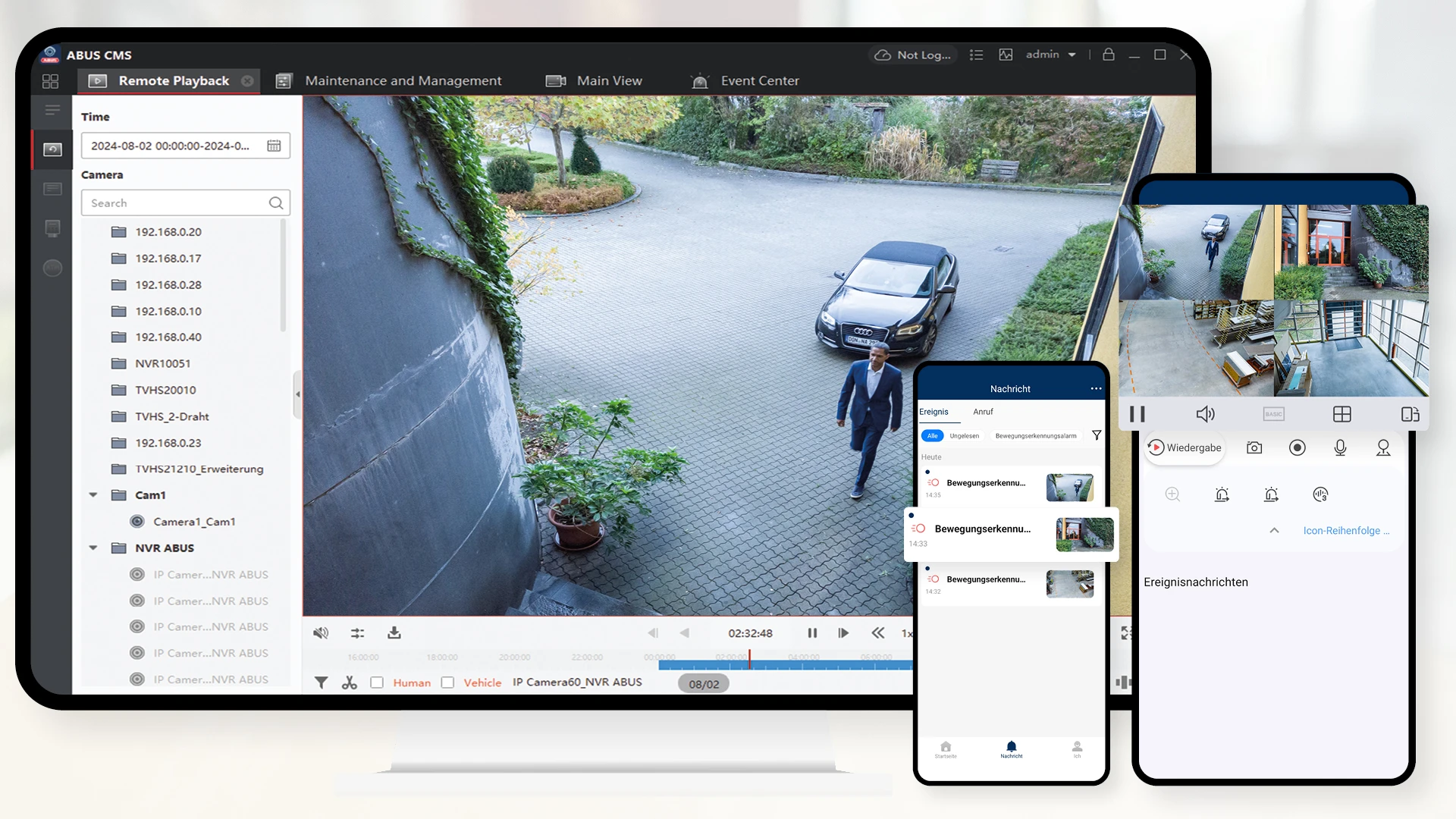This screenshot has height=819, width=1456.
Task: Tap microphone icon on phone app
Action: [x=1340, y=448]
